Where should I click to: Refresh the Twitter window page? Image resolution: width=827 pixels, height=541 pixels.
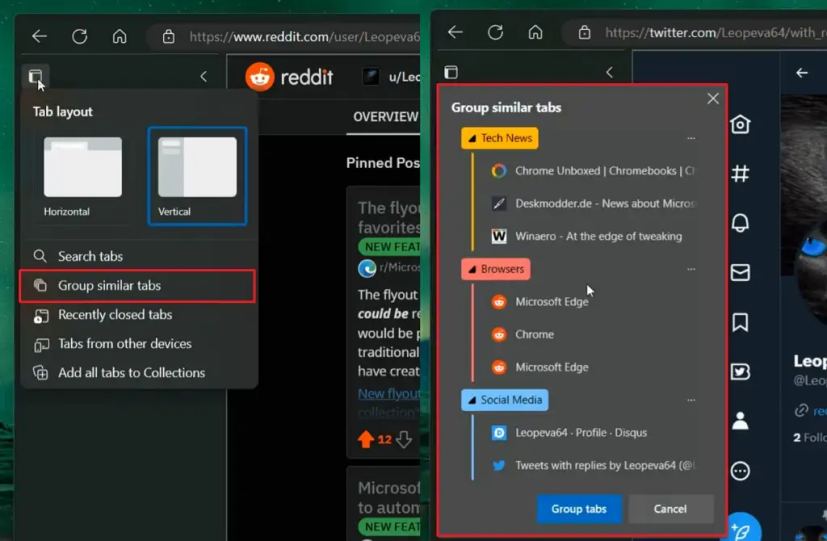pos(495,32)
